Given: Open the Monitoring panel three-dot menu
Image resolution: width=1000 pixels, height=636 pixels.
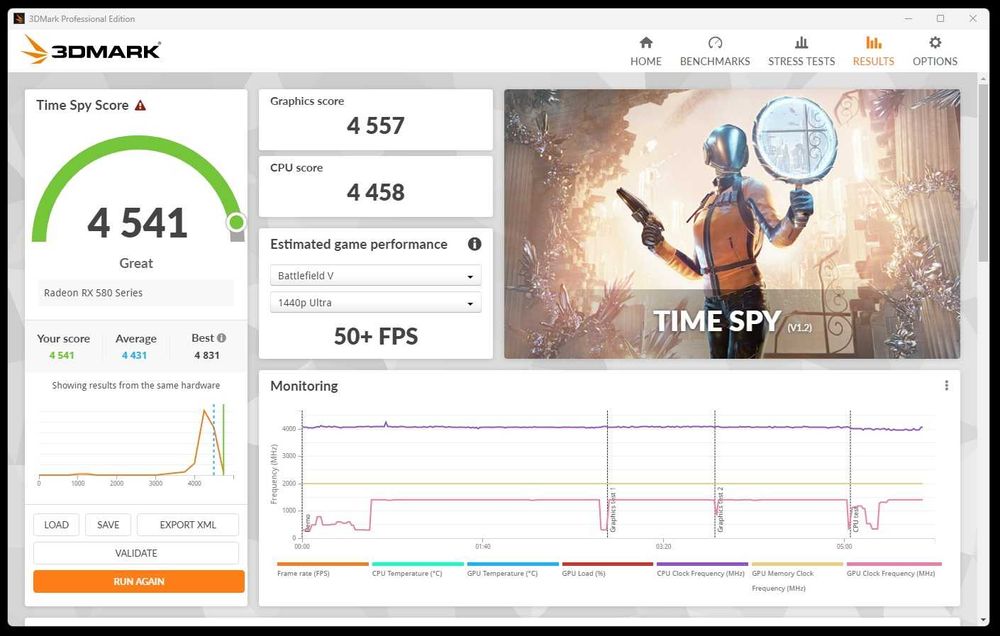Looking at the screenshot, I should pos(946,385).
